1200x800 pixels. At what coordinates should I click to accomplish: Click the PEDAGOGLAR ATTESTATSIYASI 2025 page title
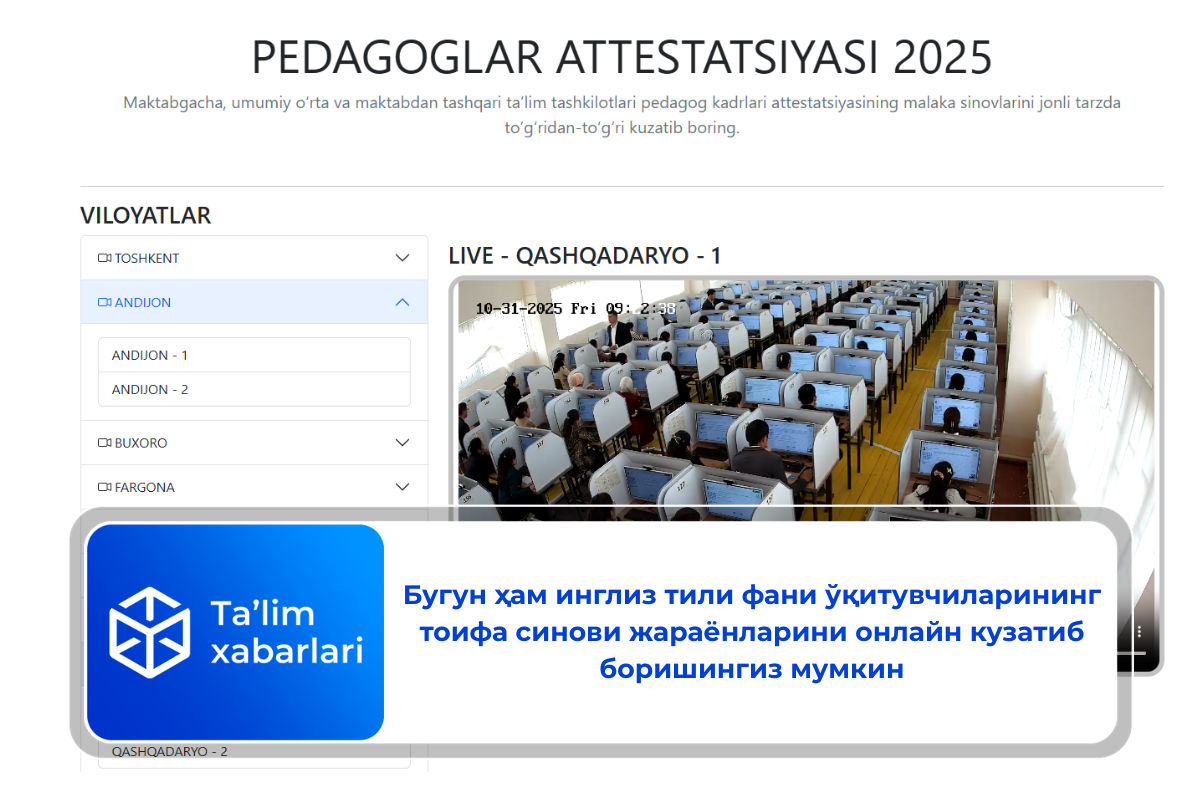[621, 58]
